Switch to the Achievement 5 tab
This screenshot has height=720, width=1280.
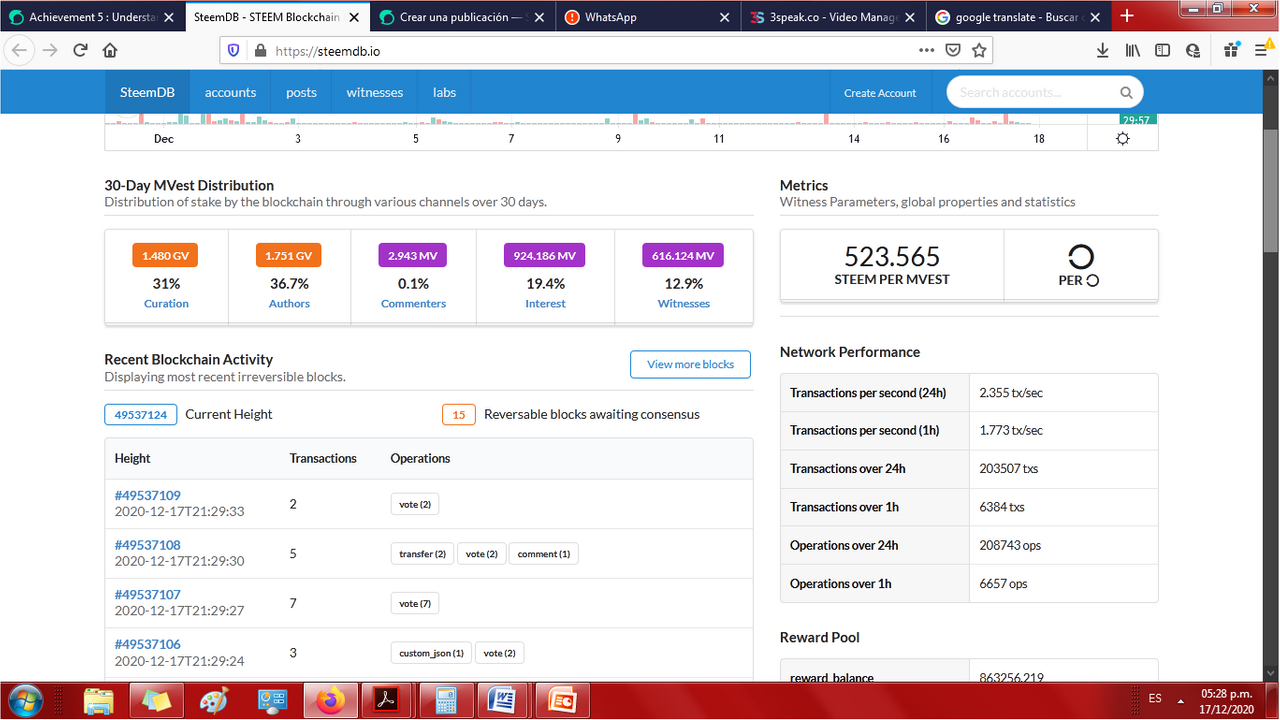pos(92,17)
